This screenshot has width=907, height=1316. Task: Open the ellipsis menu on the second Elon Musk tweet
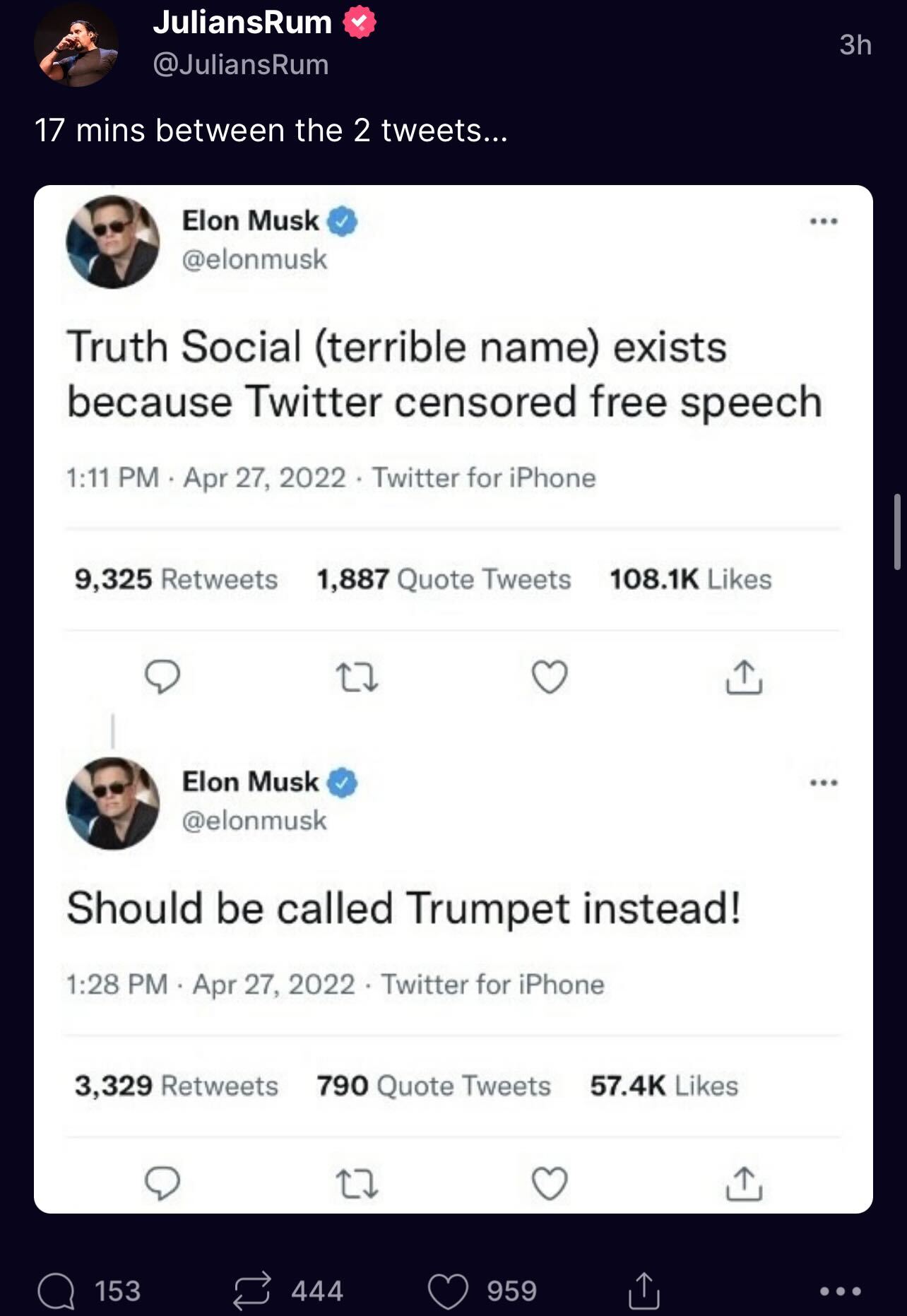(824, 783)
